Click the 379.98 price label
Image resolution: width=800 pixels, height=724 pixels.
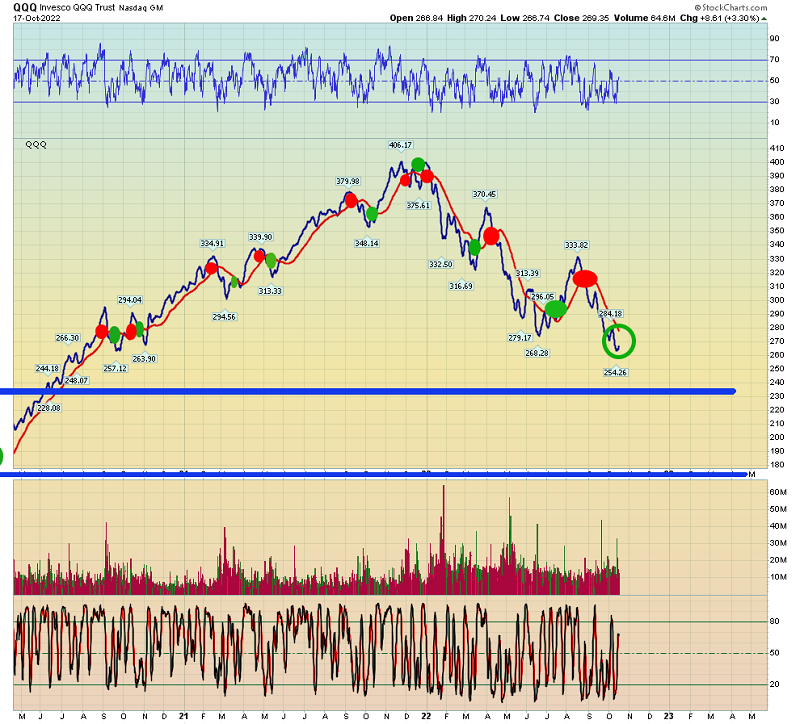coord(347,181)
